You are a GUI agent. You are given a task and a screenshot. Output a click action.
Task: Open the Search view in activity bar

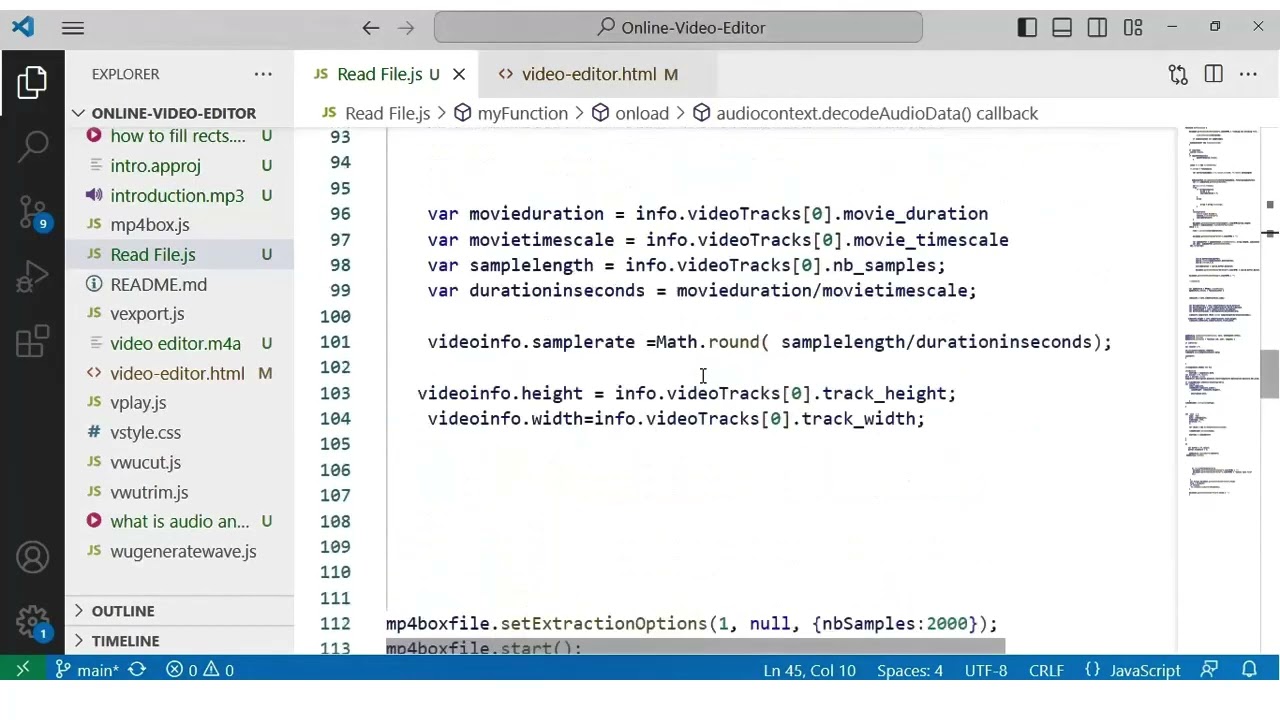click(x=32, y=146)
